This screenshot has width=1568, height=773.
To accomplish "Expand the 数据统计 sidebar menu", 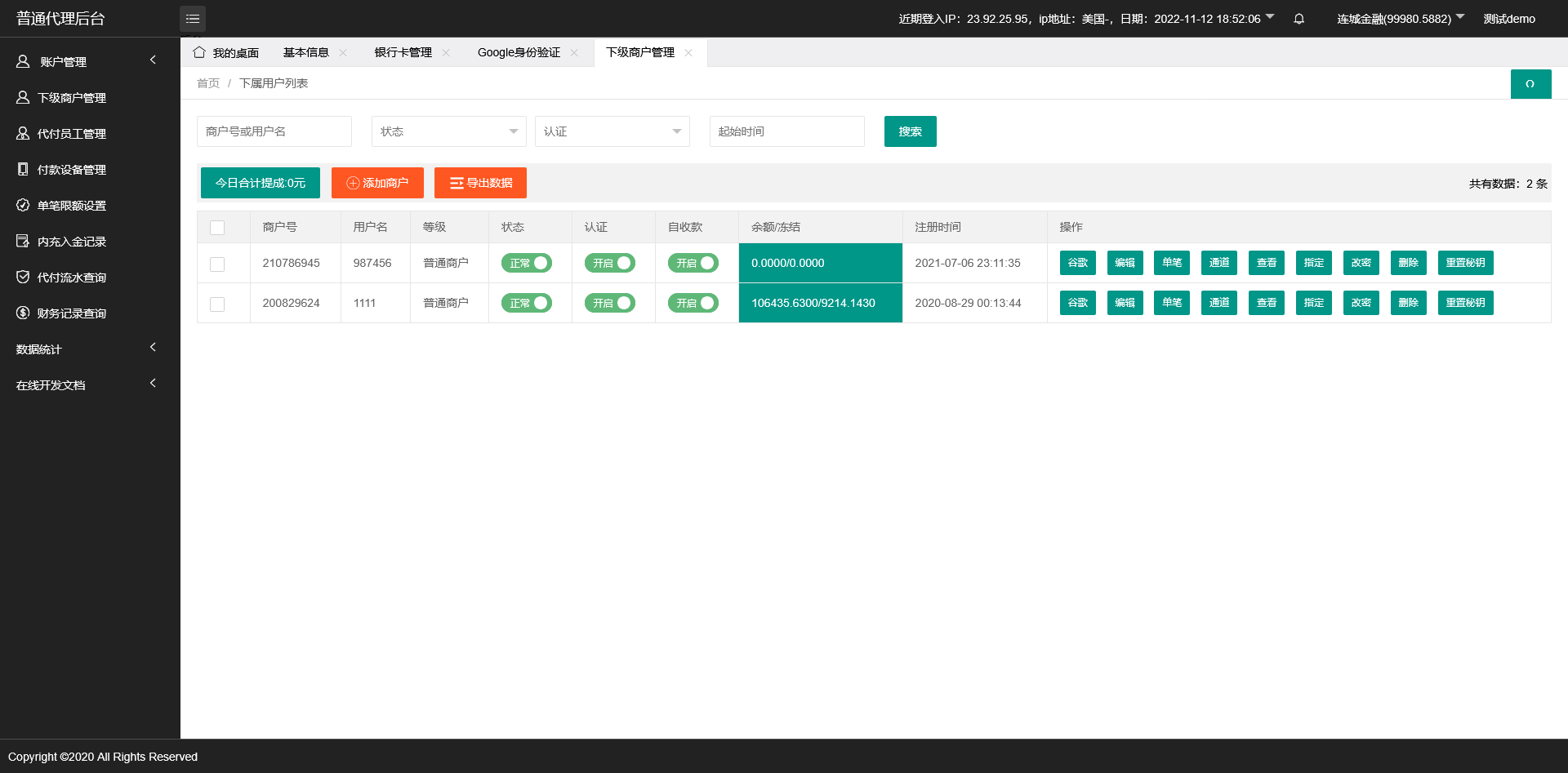I will coord(86,349).
